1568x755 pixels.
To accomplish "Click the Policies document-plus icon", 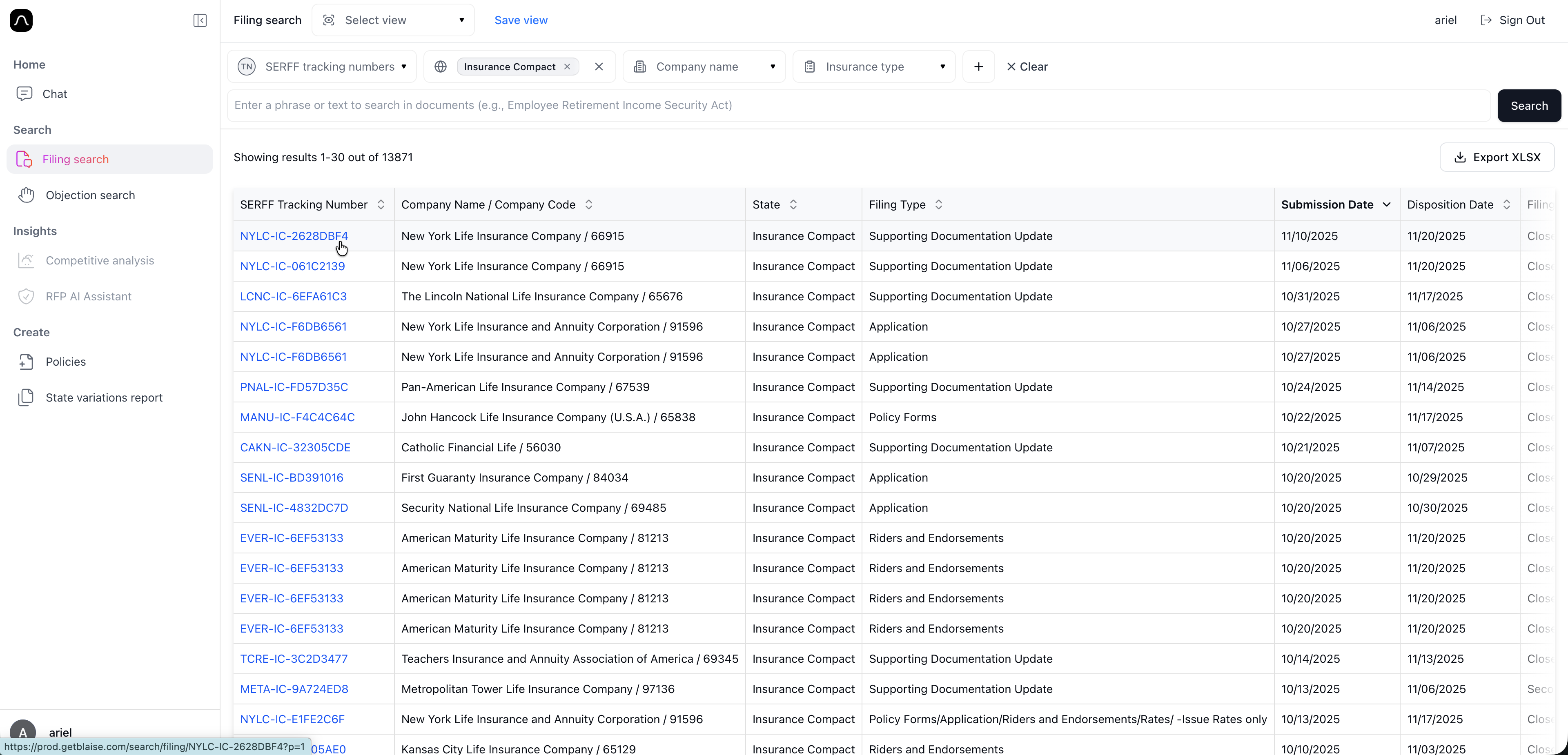I will 26,362.
